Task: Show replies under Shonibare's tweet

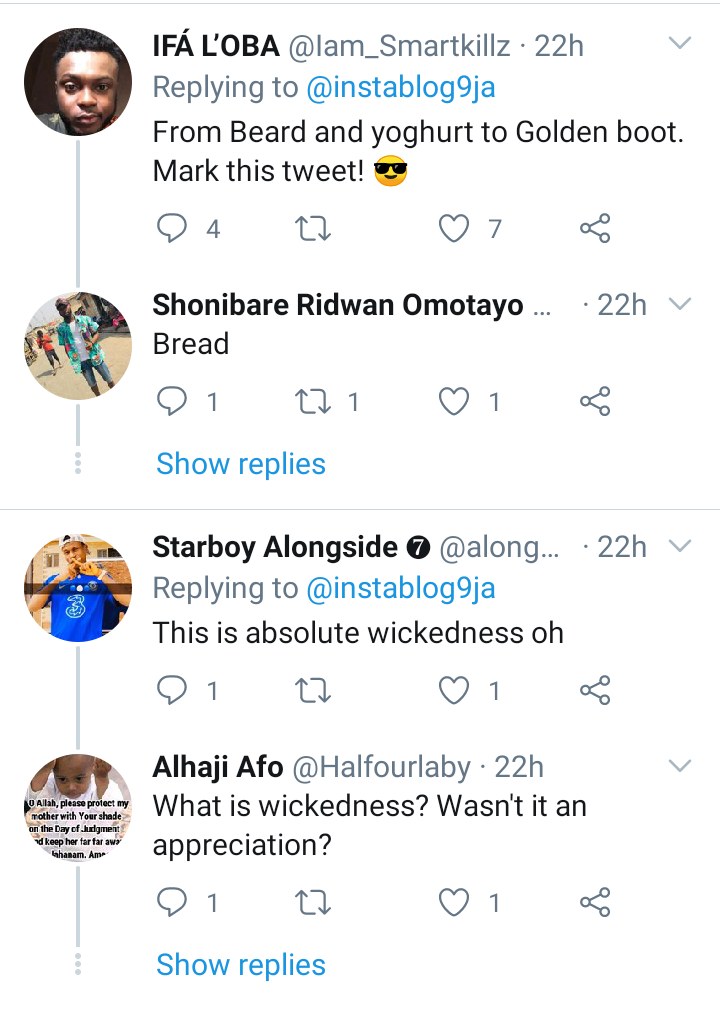Action: tap(241, 464)
